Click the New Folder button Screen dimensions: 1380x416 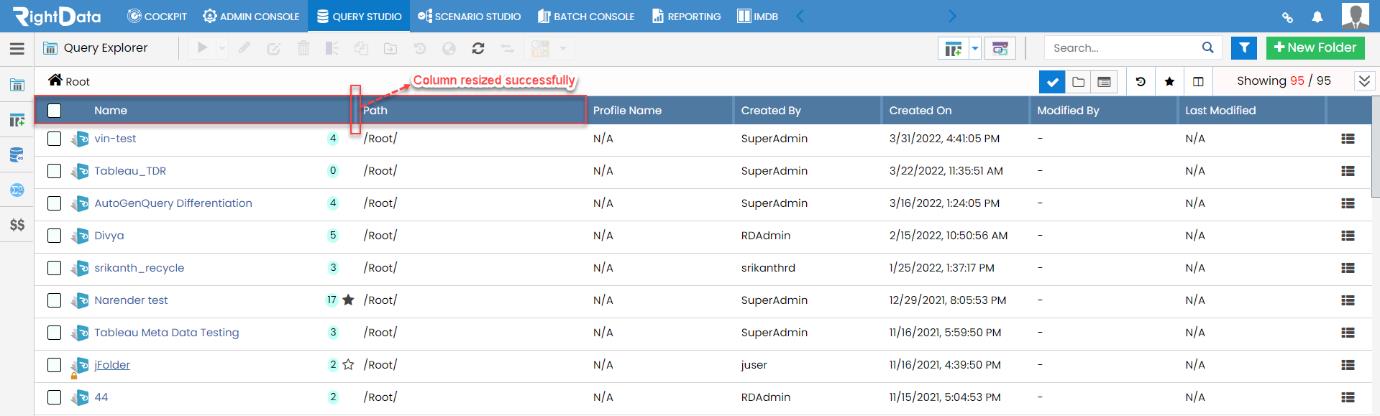(x=1314, y=47)
